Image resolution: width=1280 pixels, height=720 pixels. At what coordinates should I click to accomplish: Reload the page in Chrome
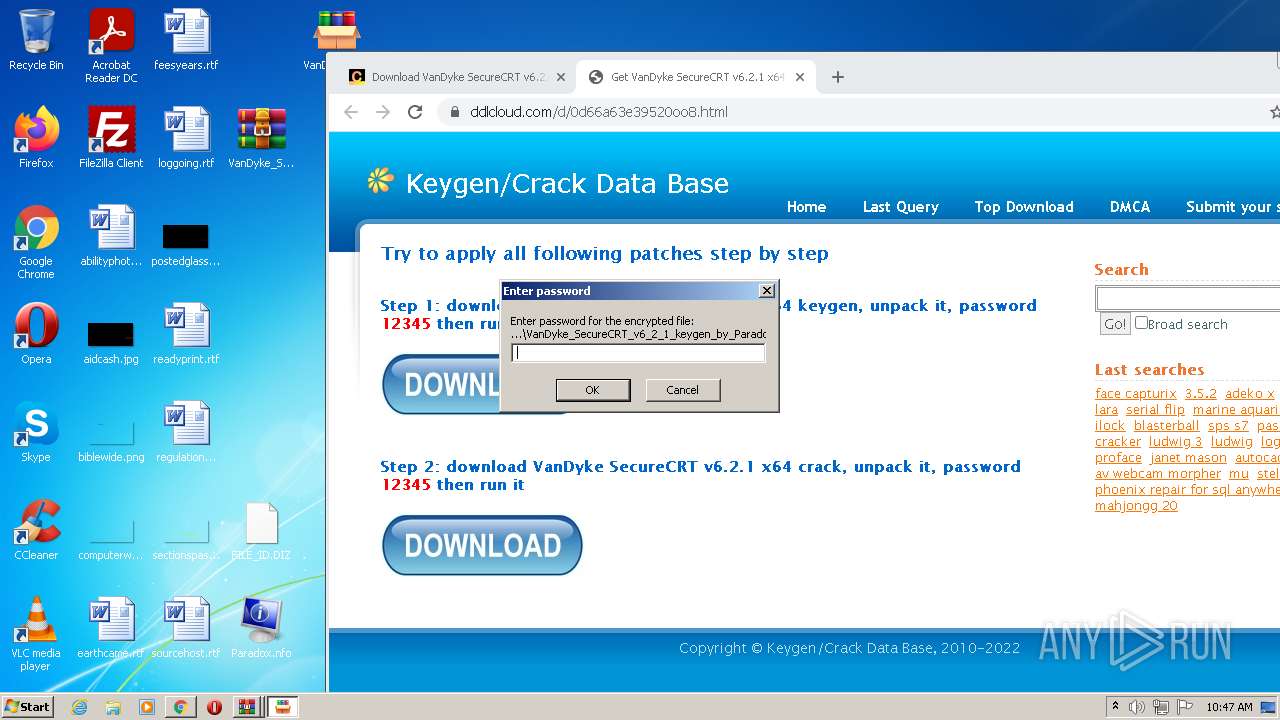[x=415, y=112]
